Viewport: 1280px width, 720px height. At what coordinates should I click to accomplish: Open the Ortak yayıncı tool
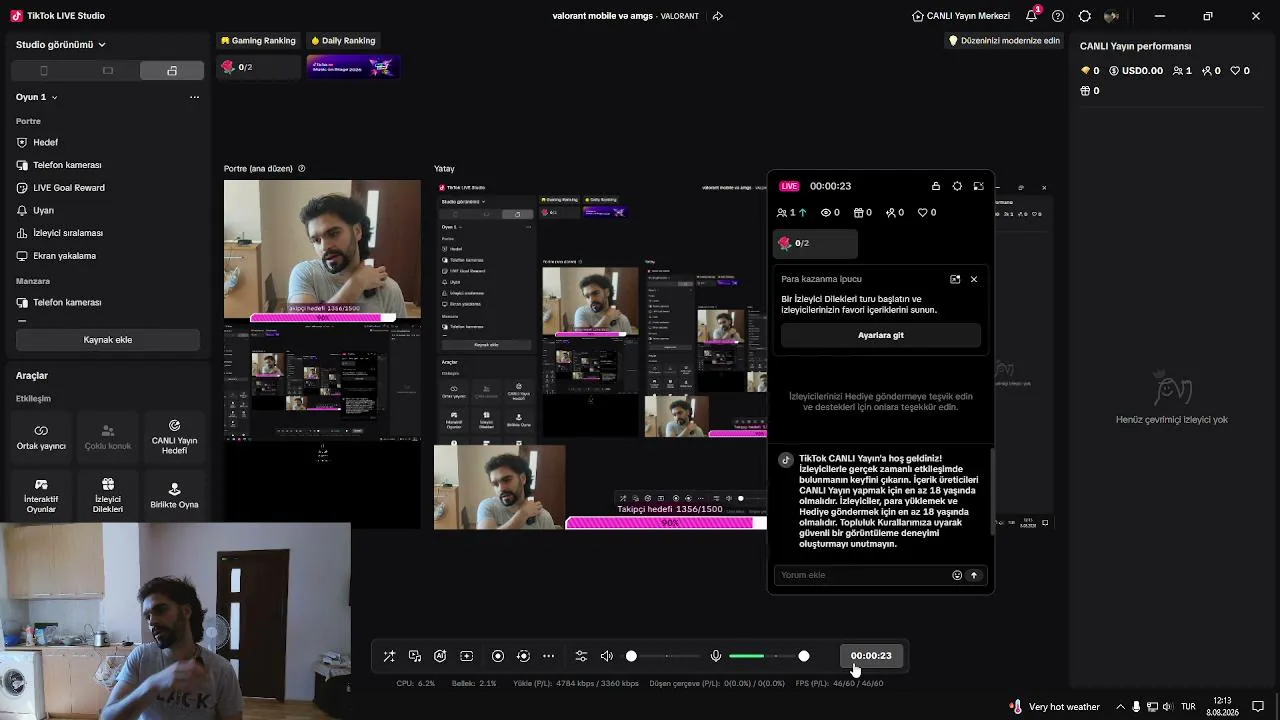[41, 438]
